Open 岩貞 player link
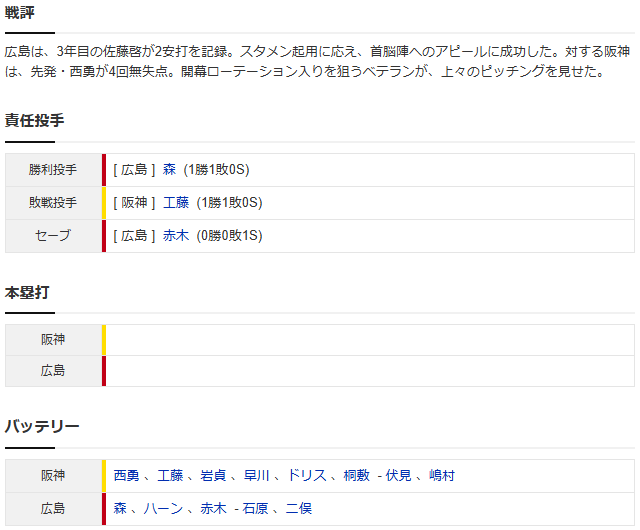 (x=213, y=475)
